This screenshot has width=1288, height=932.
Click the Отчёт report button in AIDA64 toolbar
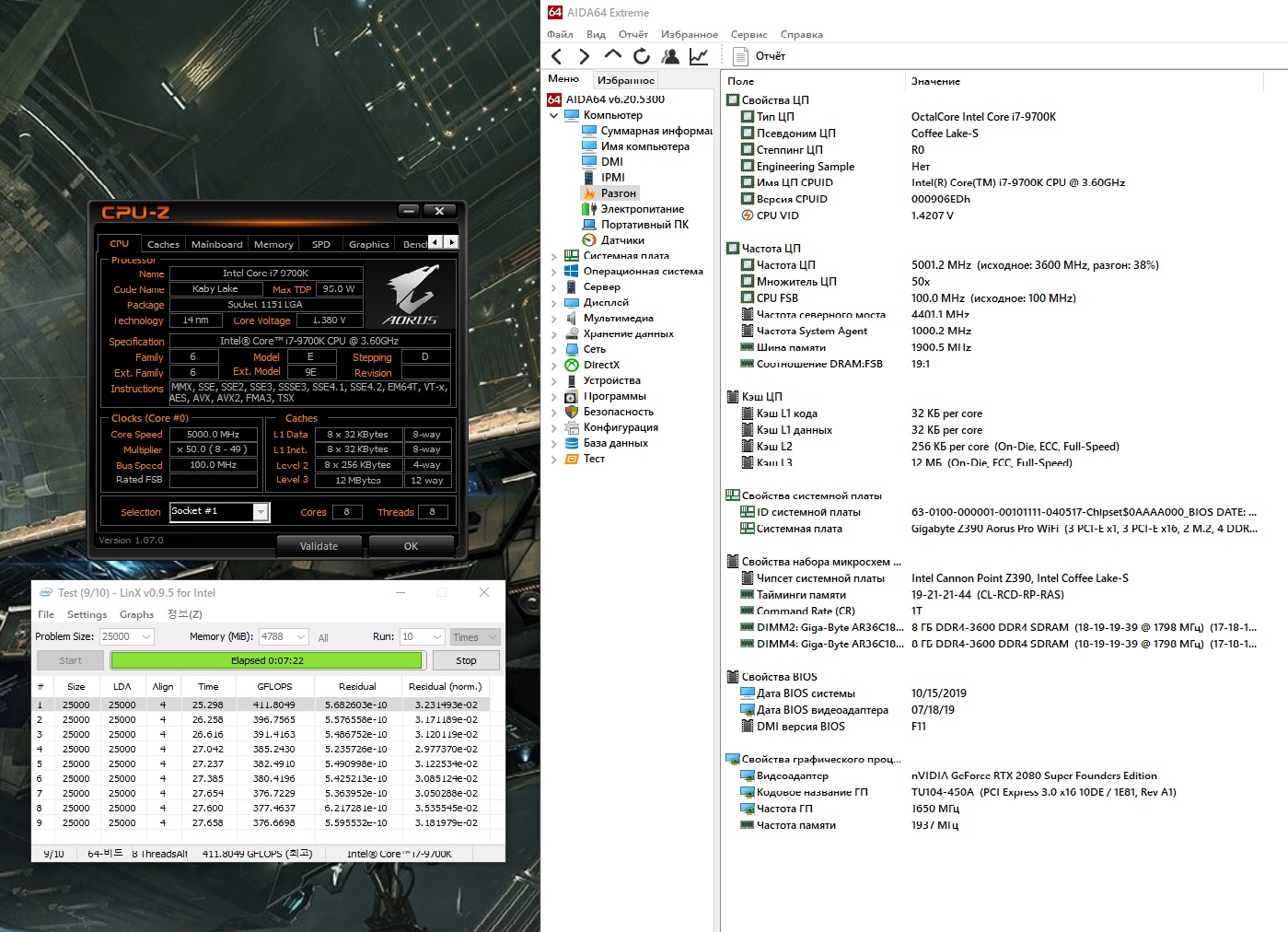pyautogui.click(x=759, y=56)
